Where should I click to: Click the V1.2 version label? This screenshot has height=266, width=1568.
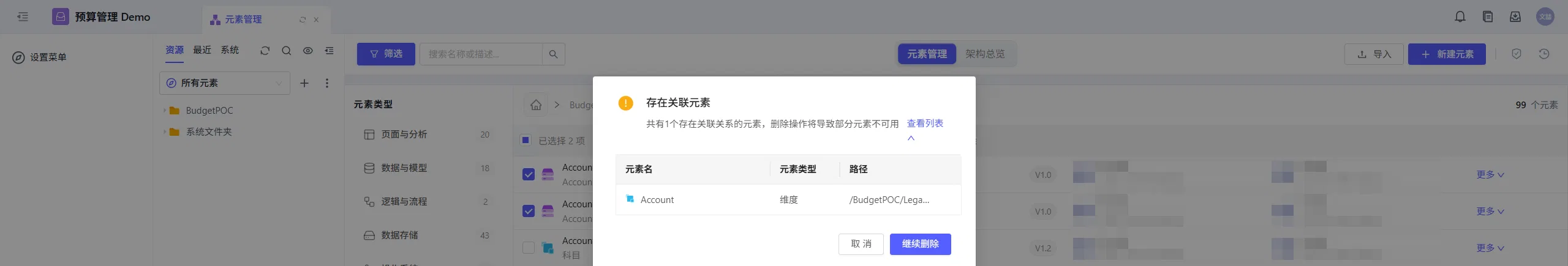pos(1043,248)
